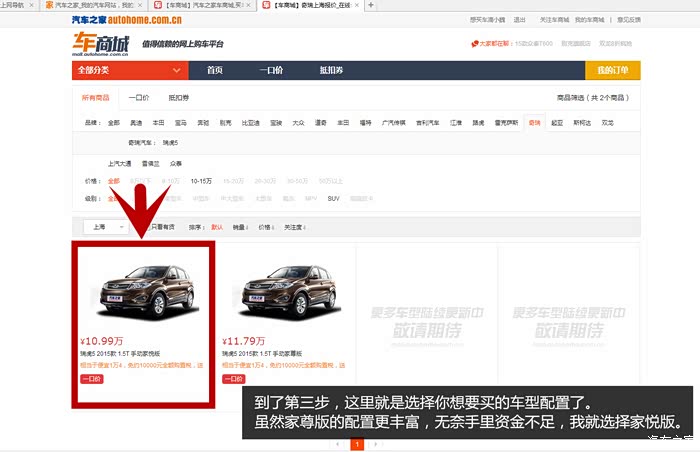Filter by brand 比亚迪

pyautogui.click(x=250, y=123)
